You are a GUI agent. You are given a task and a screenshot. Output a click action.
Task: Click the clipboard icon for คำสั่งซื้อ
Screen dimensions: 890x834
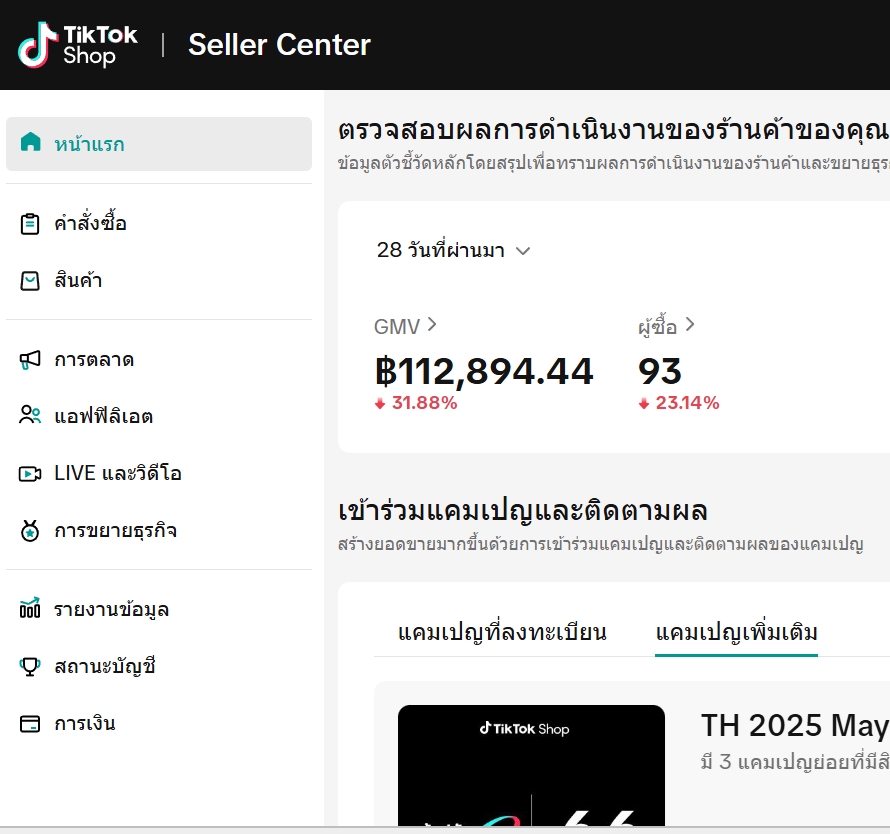pyautogui.click(x=30, y=224)
